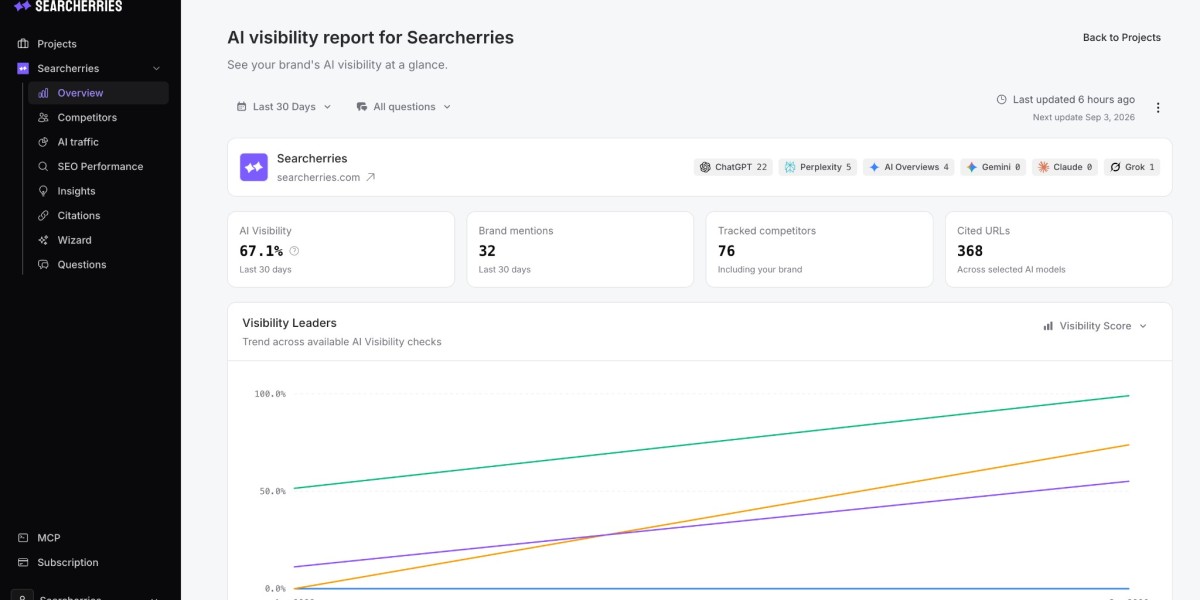Image resolution: width=1200 pixels, height=600 pixels.
Task: Open SEO Performance page
Action: 98,167
